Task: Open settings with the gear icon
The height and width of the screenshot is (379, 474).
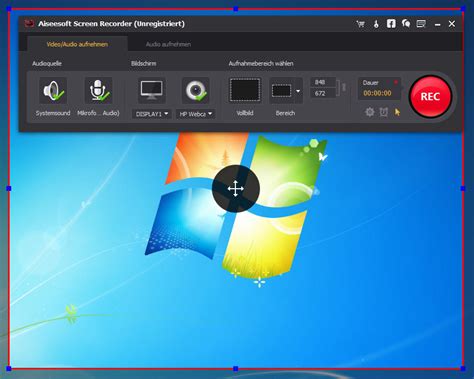Action: pyautogui.click(x=369, y=112)
